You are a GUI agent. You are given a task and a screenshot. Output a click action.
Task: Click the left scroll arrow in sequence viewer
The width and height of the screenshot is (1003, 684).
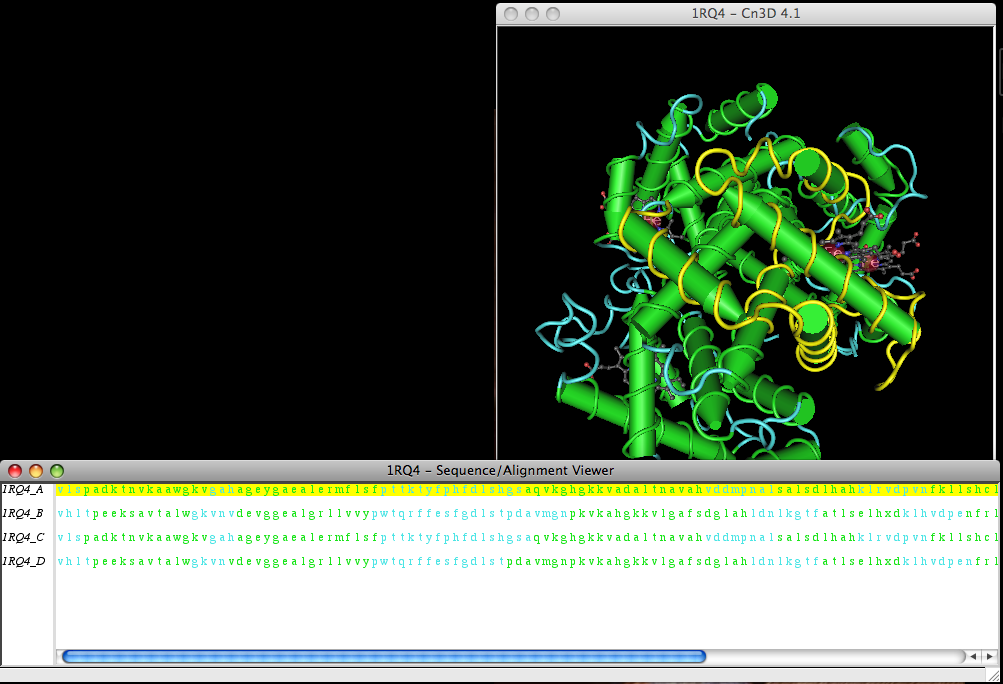pyautogui.click(x=973, y=657)
